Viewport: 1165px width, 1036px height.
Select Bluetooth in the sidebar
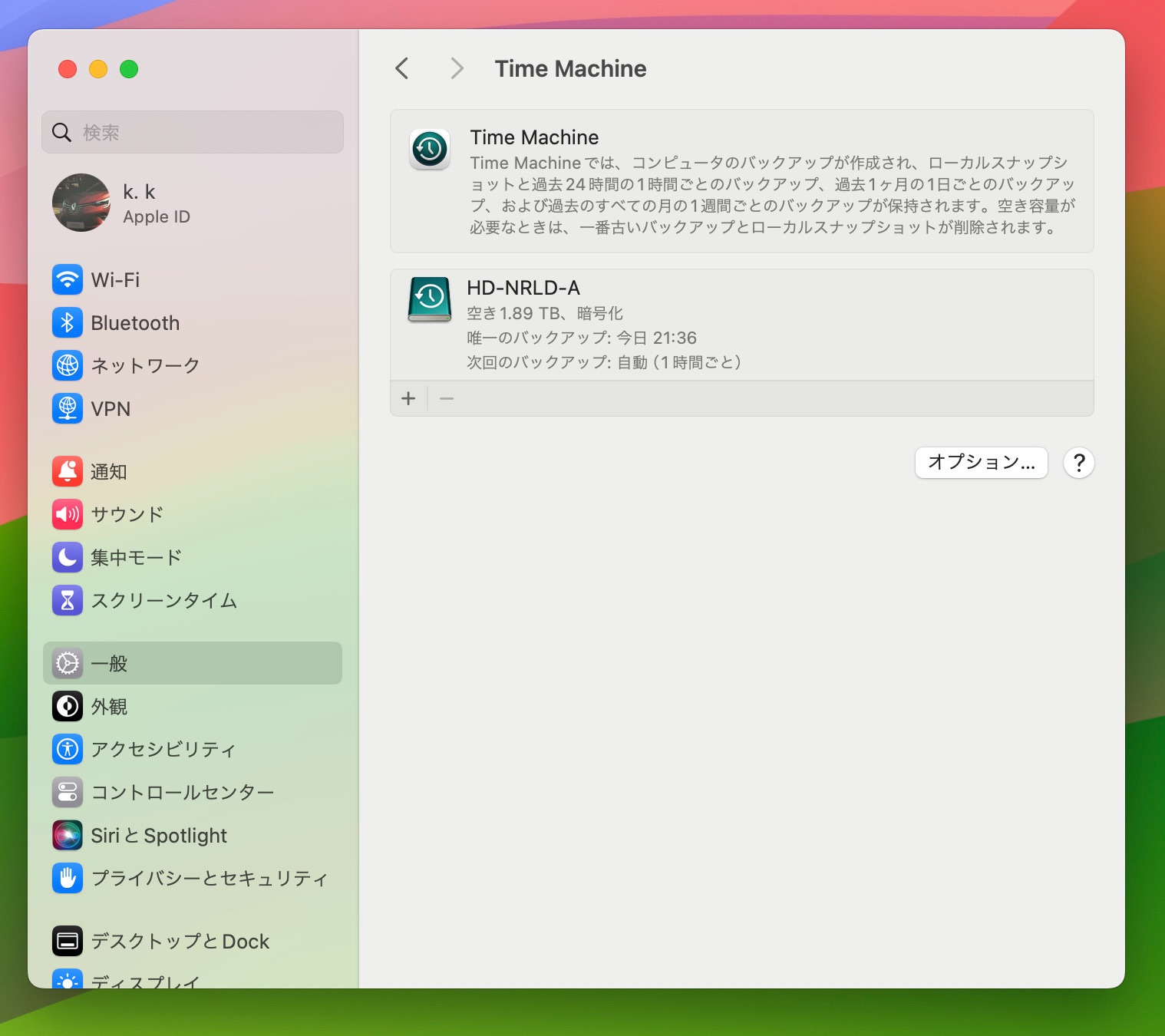(x=193, y=322)
